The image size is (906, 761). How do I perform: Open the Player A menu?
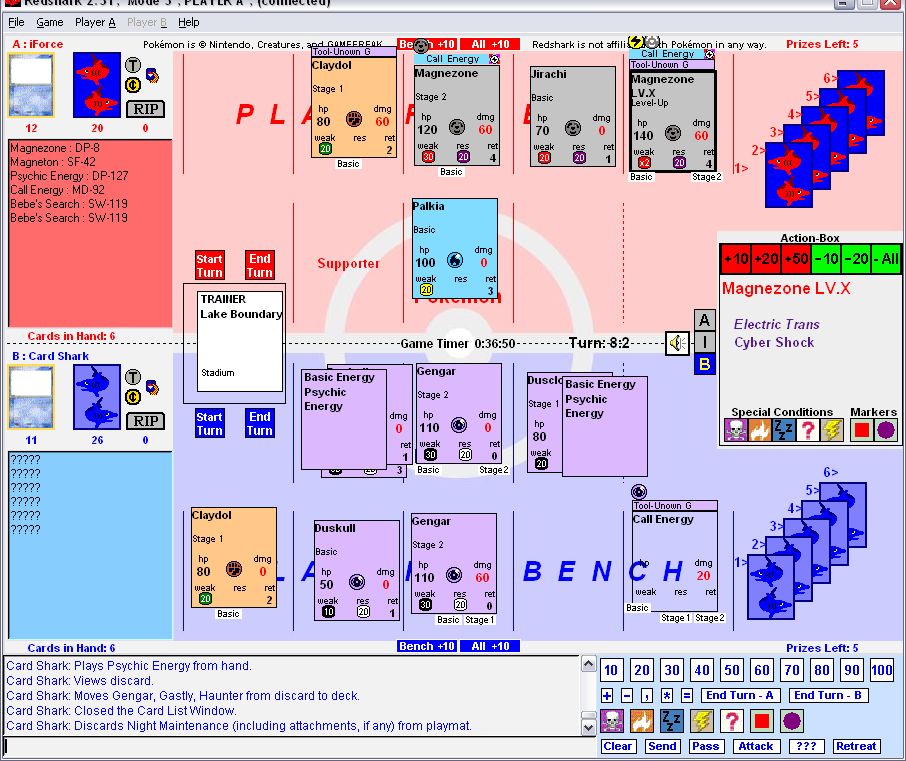click(x=95, y=23)
